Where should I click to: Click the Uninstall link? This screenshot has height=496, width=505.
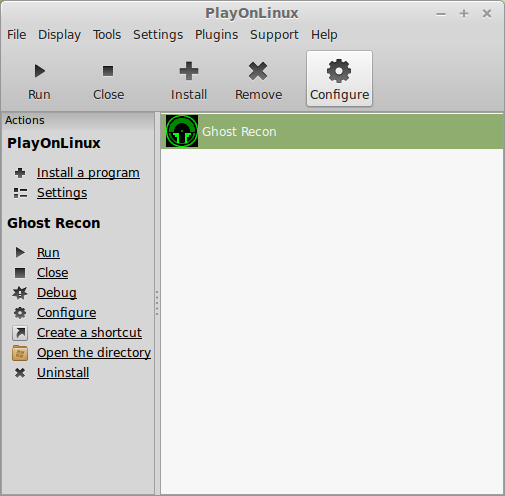click(63, 373)
